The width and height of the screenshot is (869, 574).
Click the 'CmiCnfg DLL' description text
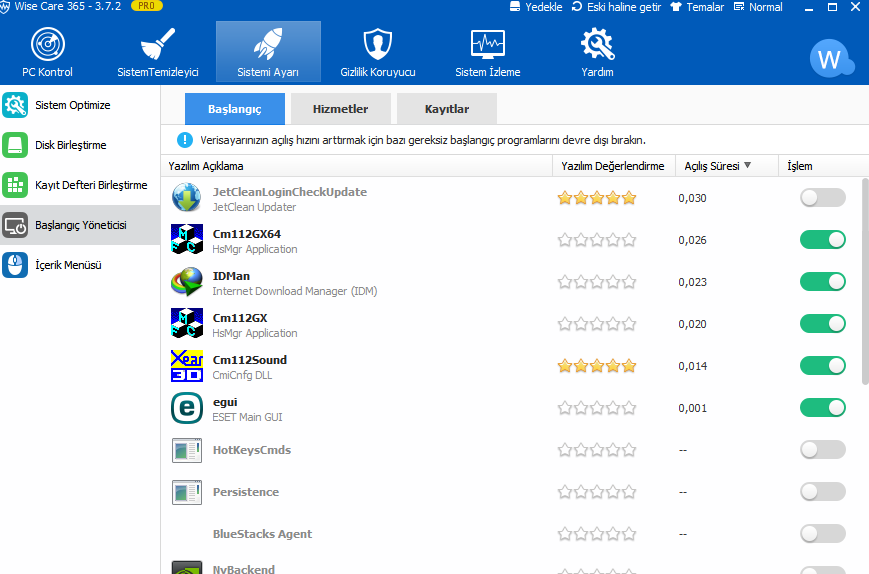point(242,375)
